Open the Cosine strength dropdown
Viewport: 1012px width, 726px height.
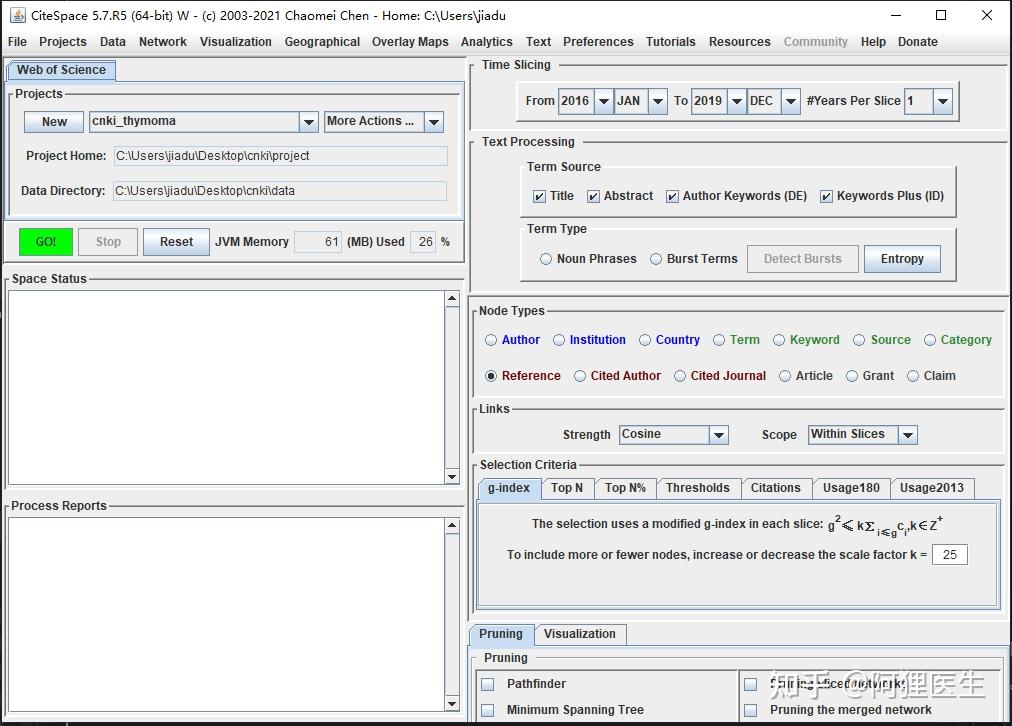pyautogui.click(x=718, y=435)
